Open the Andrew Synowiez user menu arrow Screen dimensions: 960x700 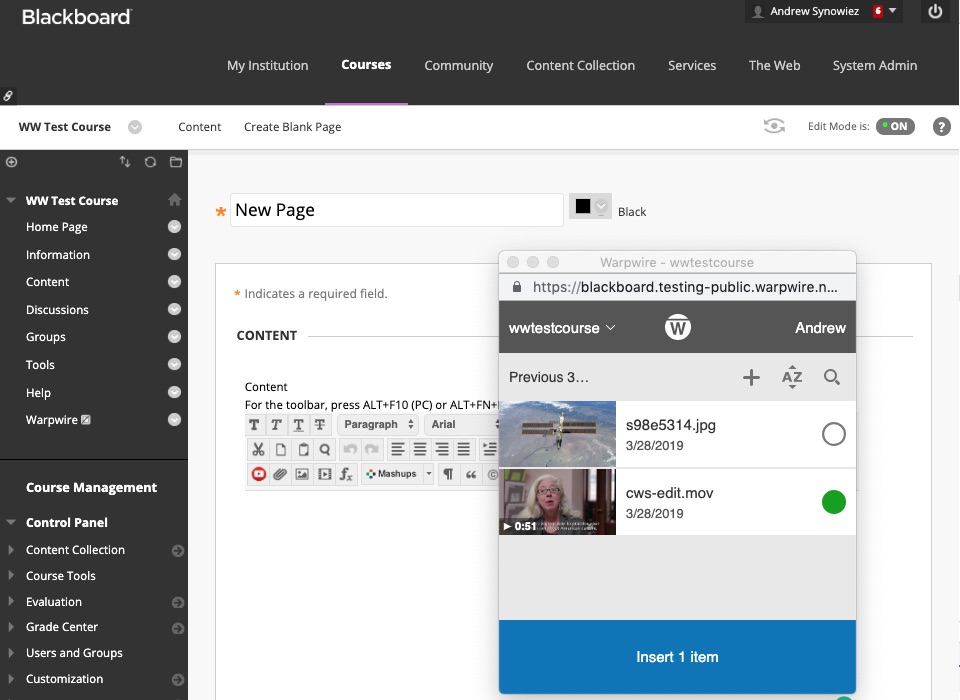[892, 10]
